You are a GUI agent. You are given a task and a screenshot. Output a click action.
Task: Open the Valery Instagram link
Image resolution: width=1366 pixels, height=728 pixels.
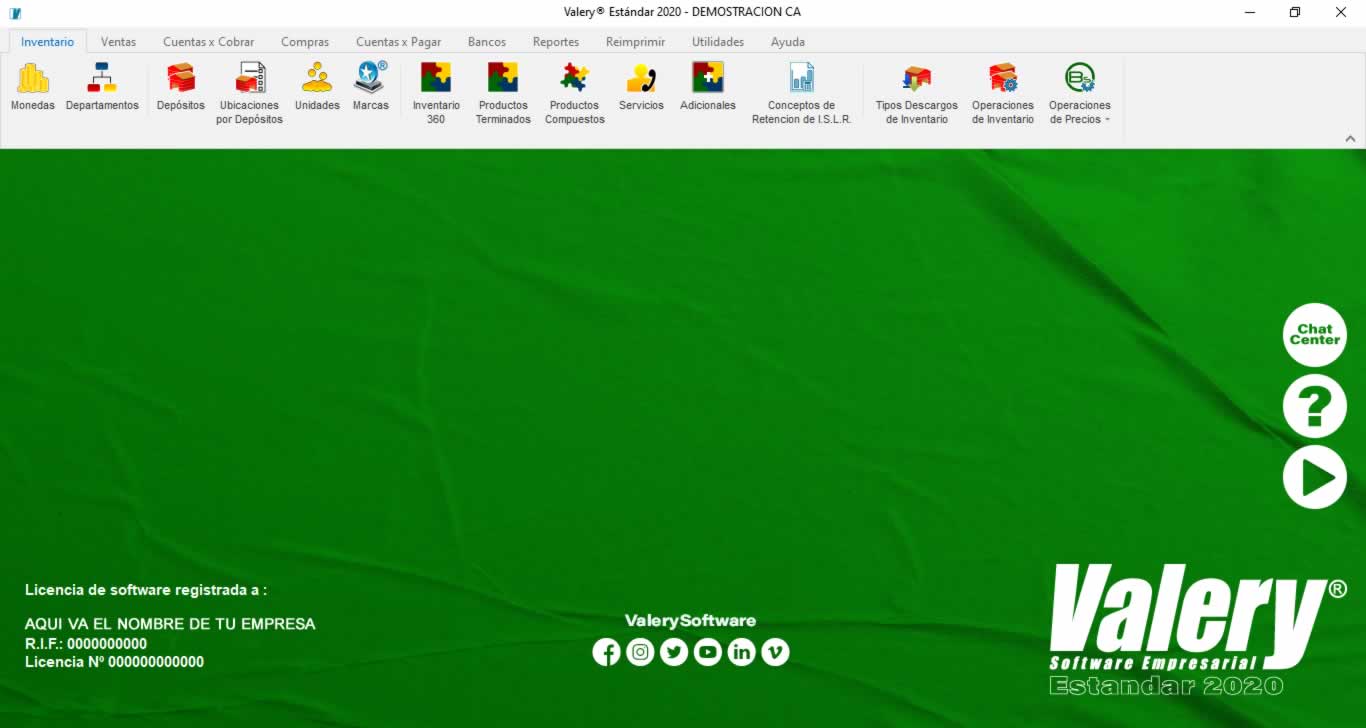tap(640, 653)
